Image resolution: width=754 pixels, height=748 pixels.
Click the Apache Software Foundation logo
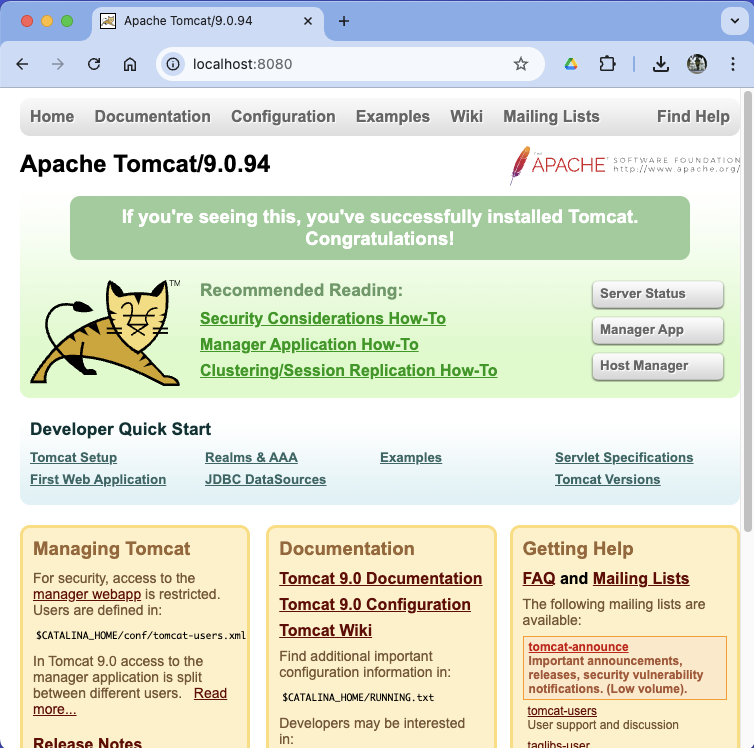coord(624,165)
